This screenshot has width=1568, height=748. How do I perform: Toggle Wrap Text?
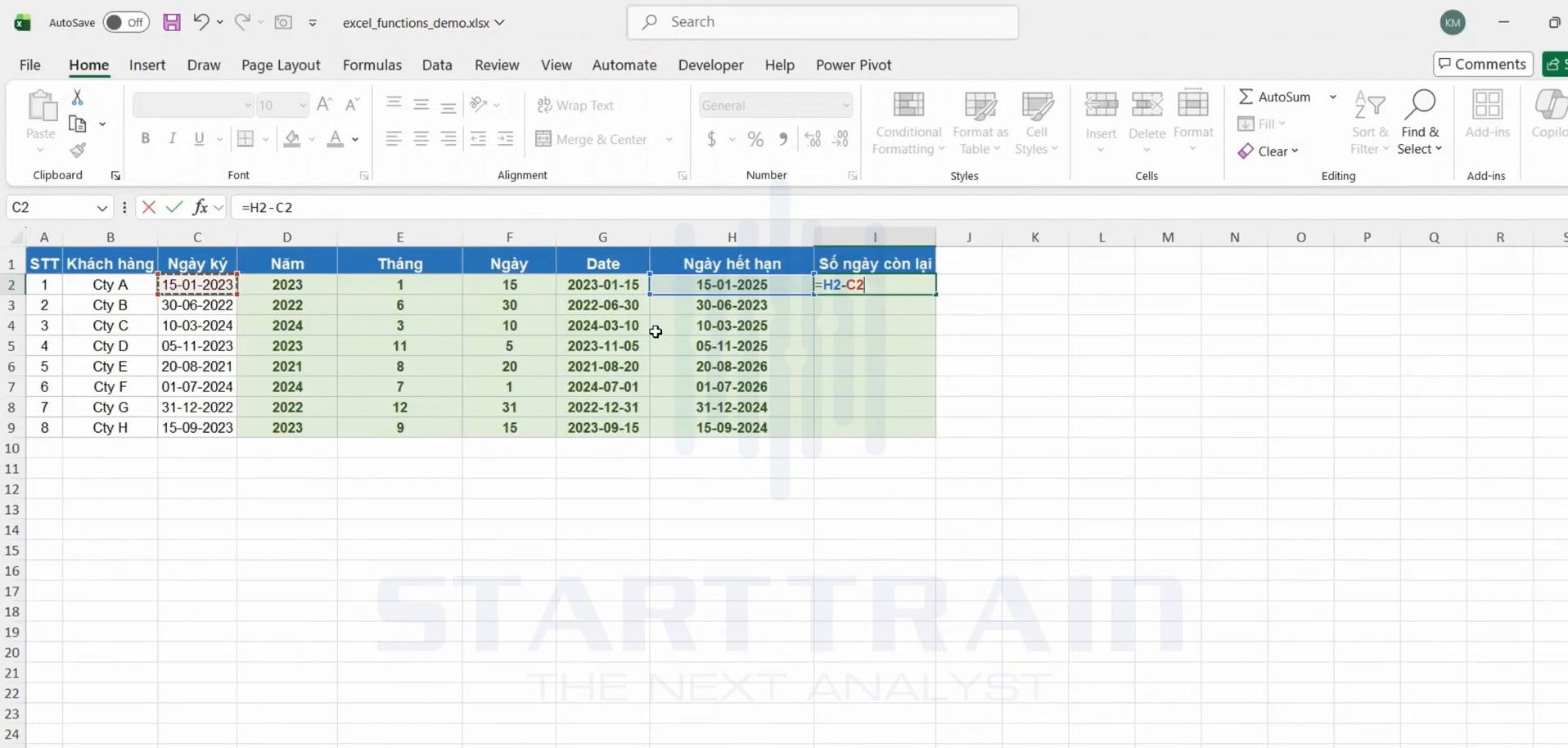pyautogui.click(x=575, y=106)
